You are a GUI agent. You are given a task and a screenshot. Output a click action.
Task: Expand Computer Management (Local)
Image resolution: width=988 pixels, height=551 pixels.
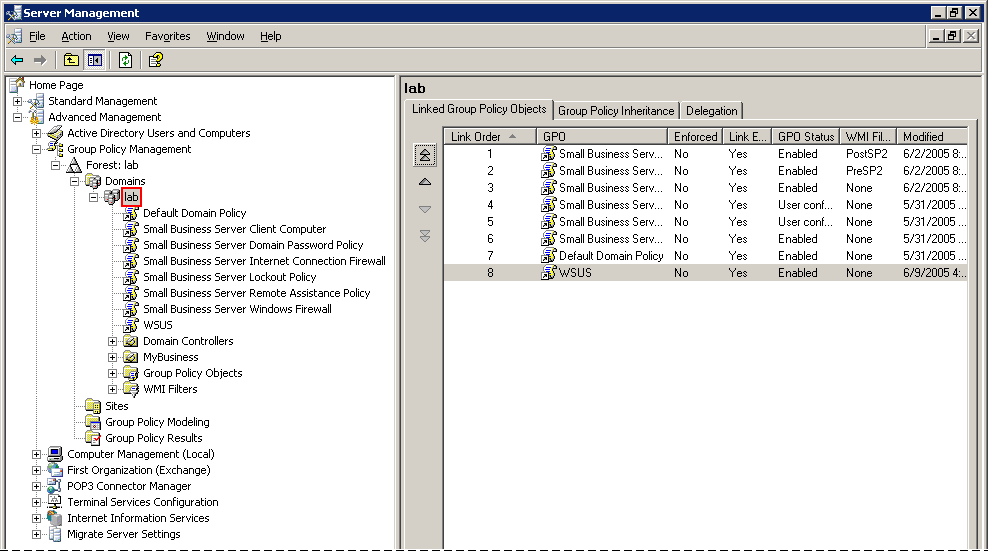pos(37,454)
